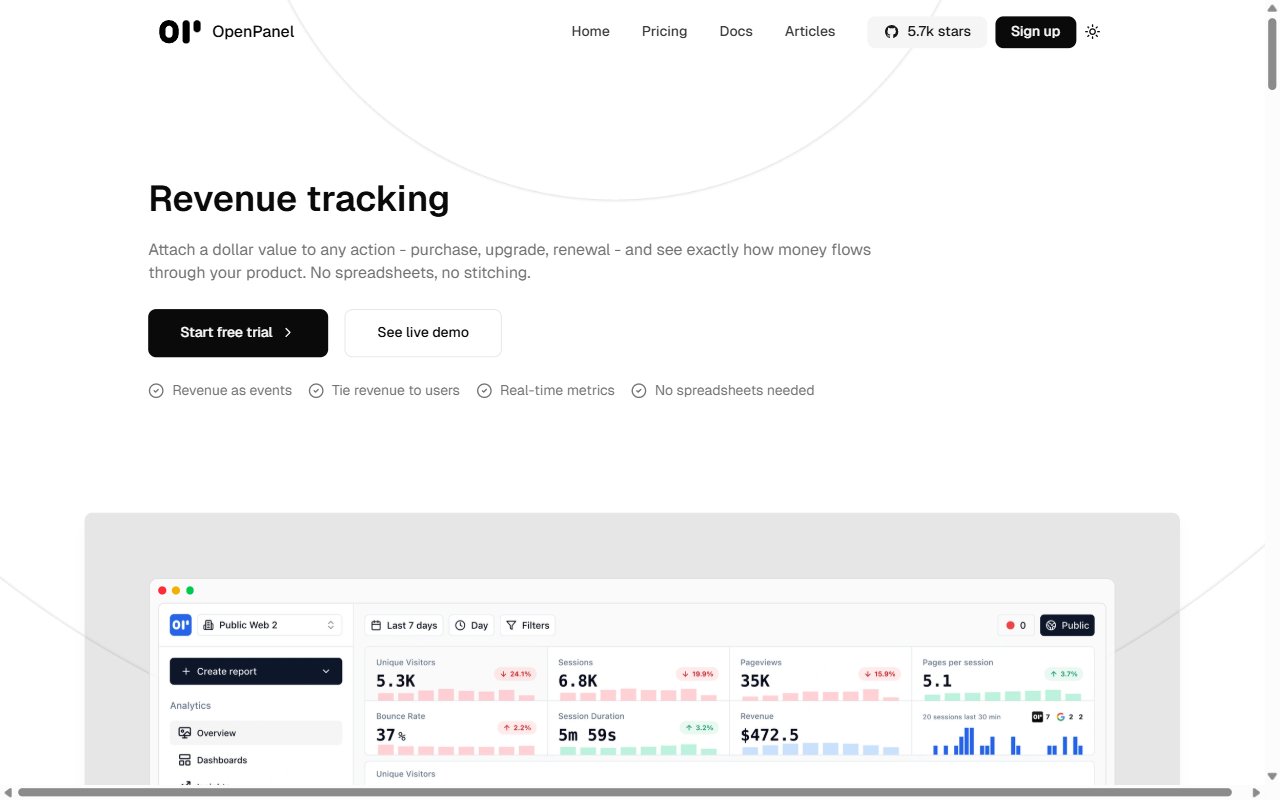Open the Filters control in the dashboard

(x=528, y=625)
